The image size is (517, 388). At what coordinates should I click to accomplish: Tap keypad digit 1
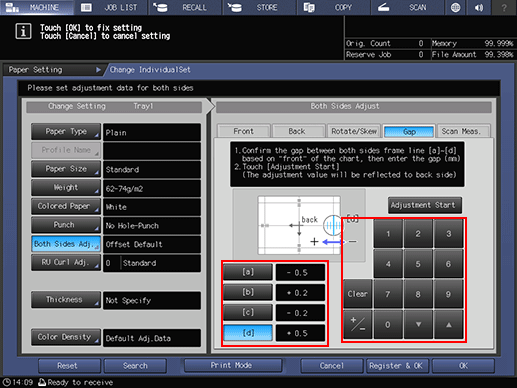coord(388,233)
